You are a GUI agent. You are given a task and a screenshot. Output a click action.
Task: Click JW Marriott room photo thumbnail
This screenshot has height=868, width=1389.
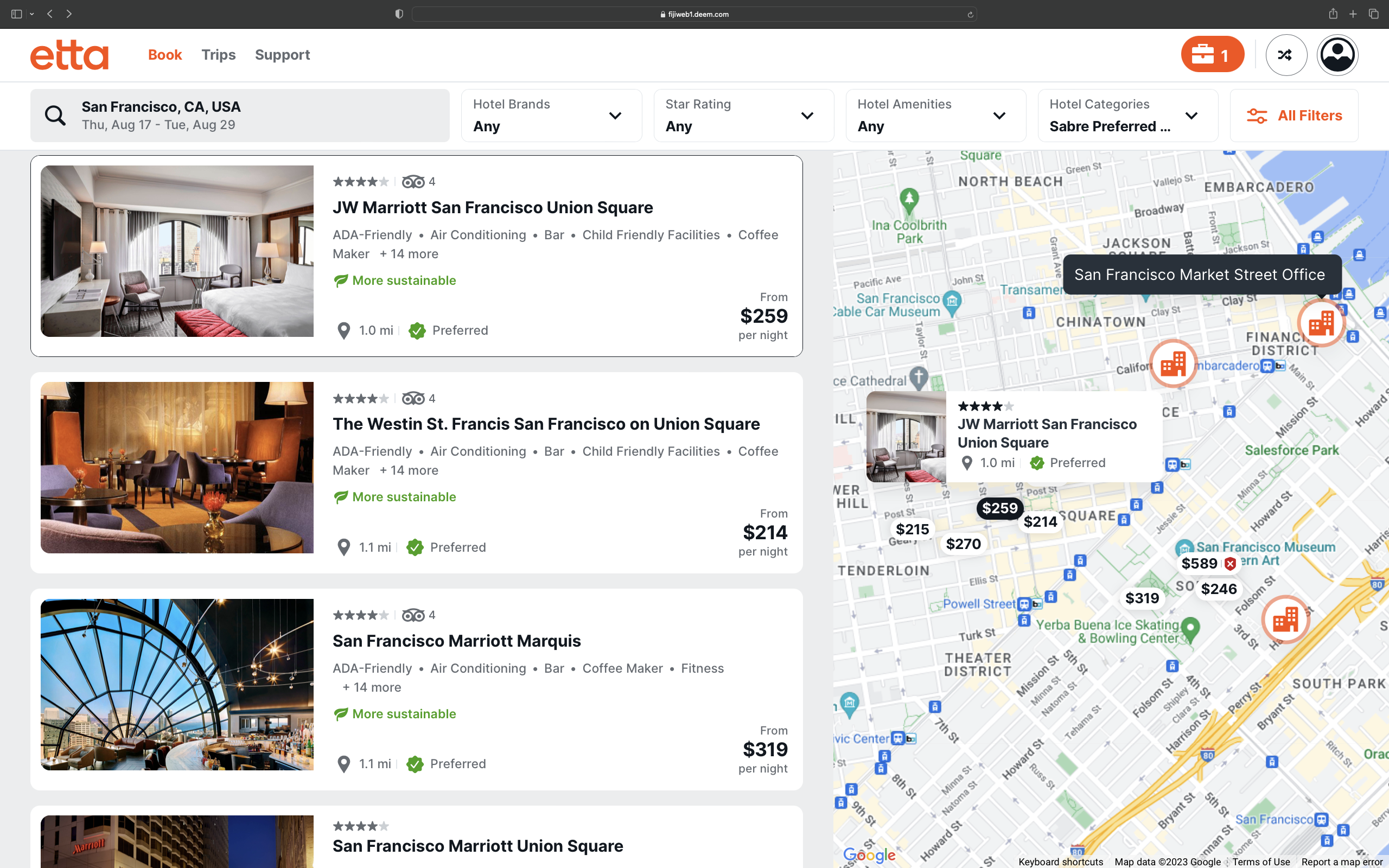click(x=177, y=251)
